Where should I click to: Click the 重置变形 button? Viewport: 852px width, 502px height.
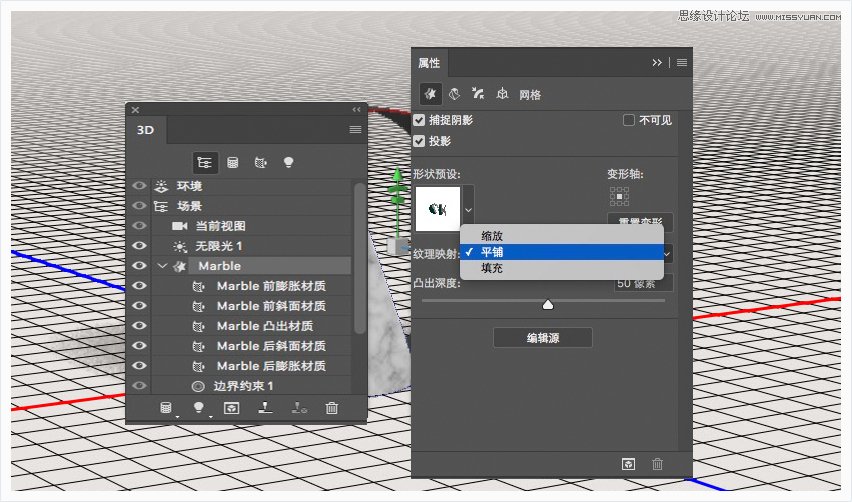click(x=640, y=222)
